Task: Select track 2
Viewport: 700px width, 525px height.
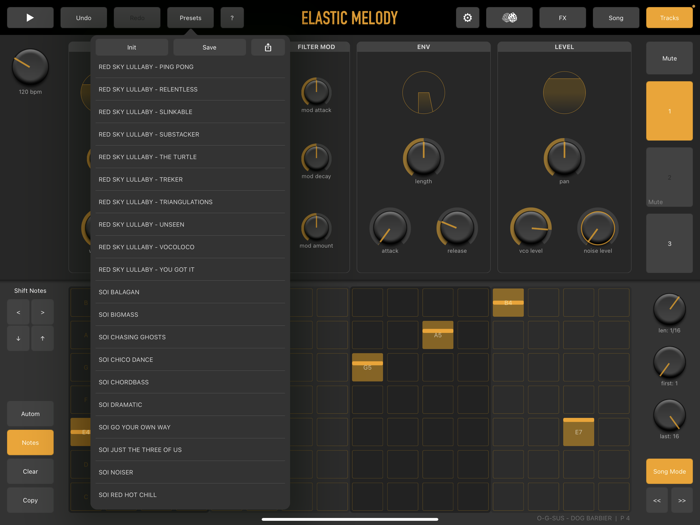Action: point(670,177)
